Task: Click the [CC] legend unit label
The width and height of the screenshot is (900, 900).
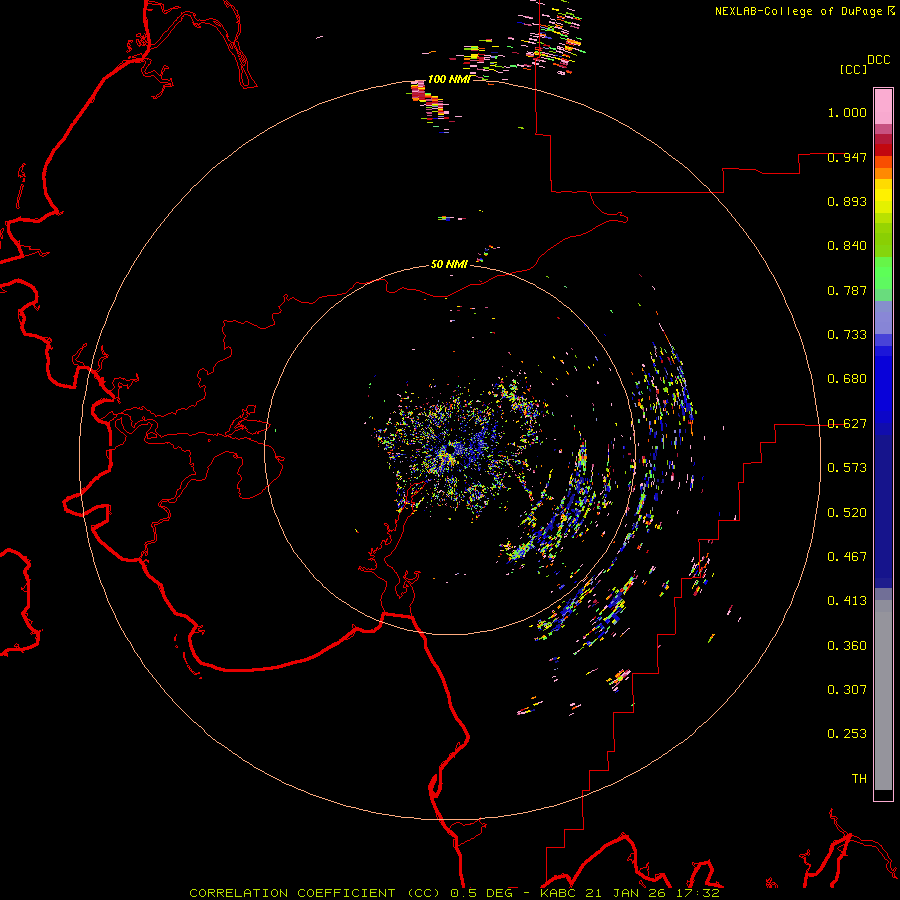Action: coord(853,69)
